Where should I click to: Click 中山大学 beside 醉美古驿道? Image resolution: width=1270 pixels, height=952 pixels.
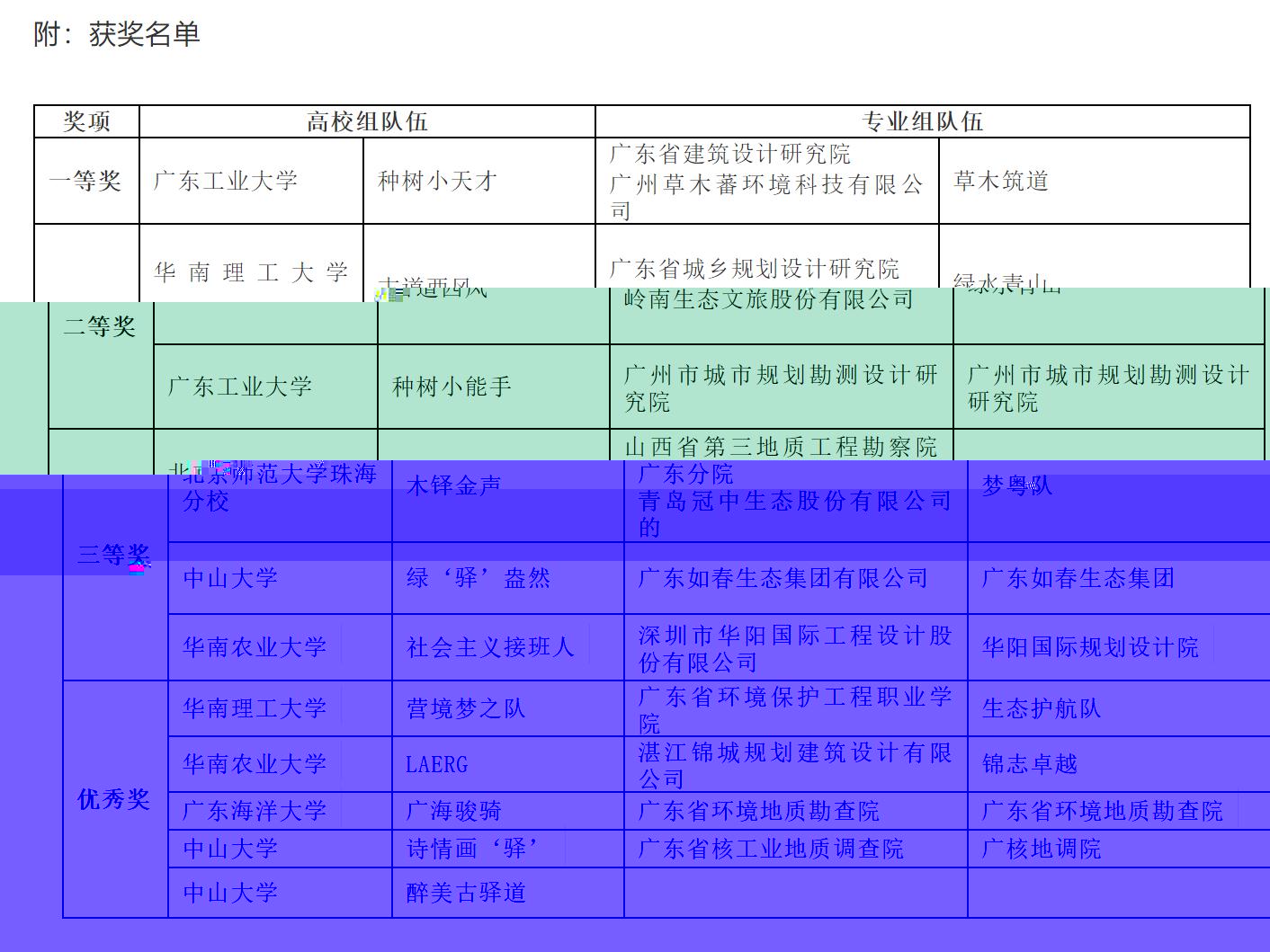pyautogui.click(x=230, y=893)
